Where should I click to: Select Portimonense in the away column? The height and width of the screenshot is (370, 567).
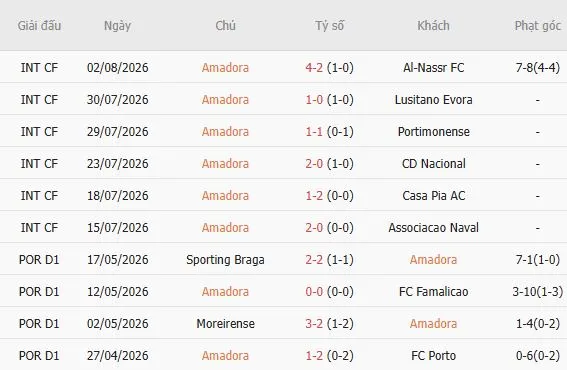(x=433, y=132)
